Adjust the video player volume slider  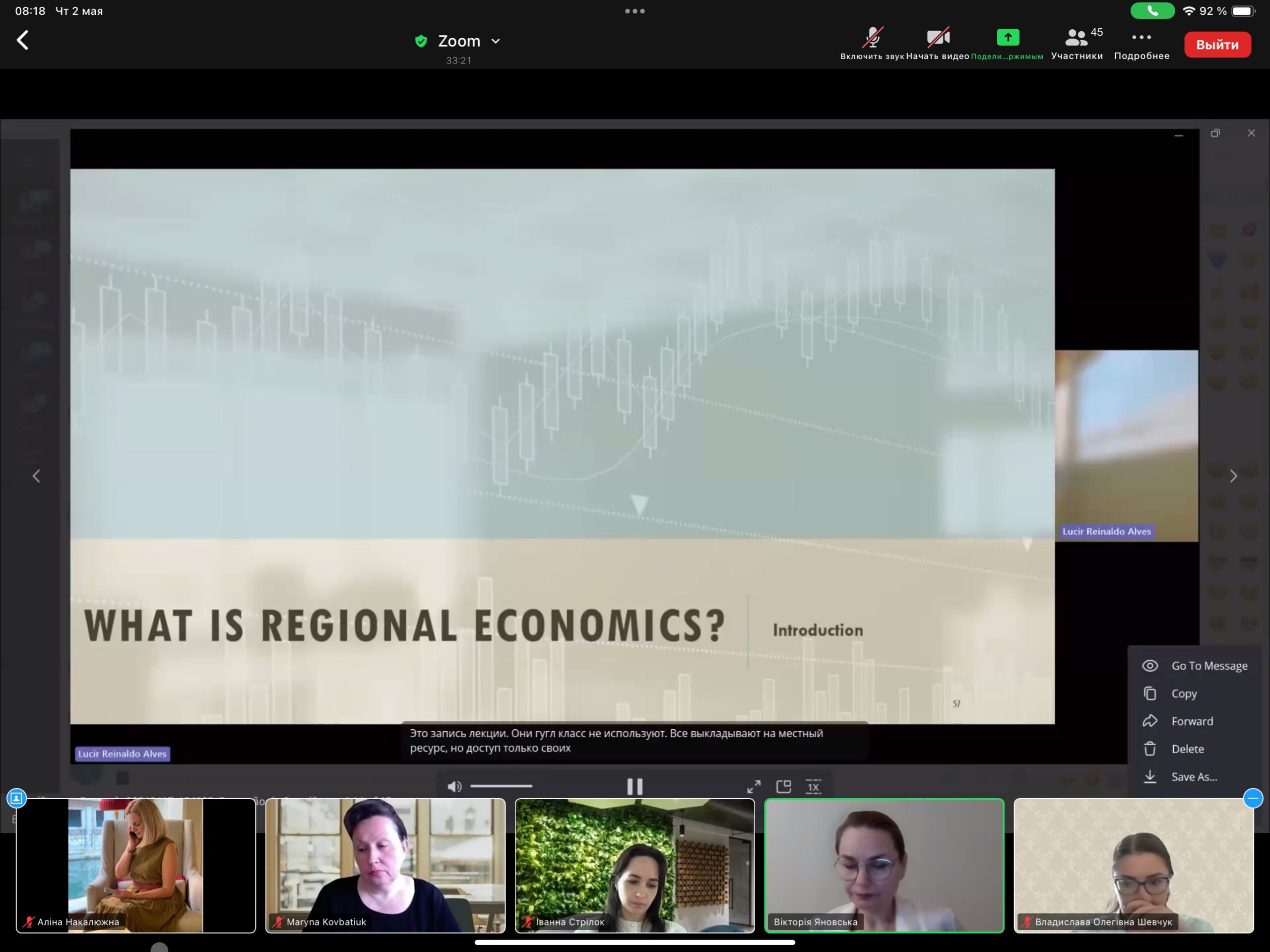pos(501,786)
